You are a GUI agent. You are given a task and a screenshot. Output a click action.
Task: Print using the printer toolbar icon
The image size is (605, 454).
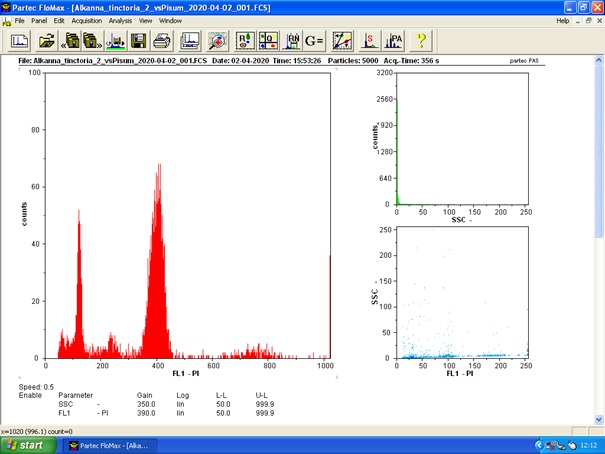tap(161, 41)
